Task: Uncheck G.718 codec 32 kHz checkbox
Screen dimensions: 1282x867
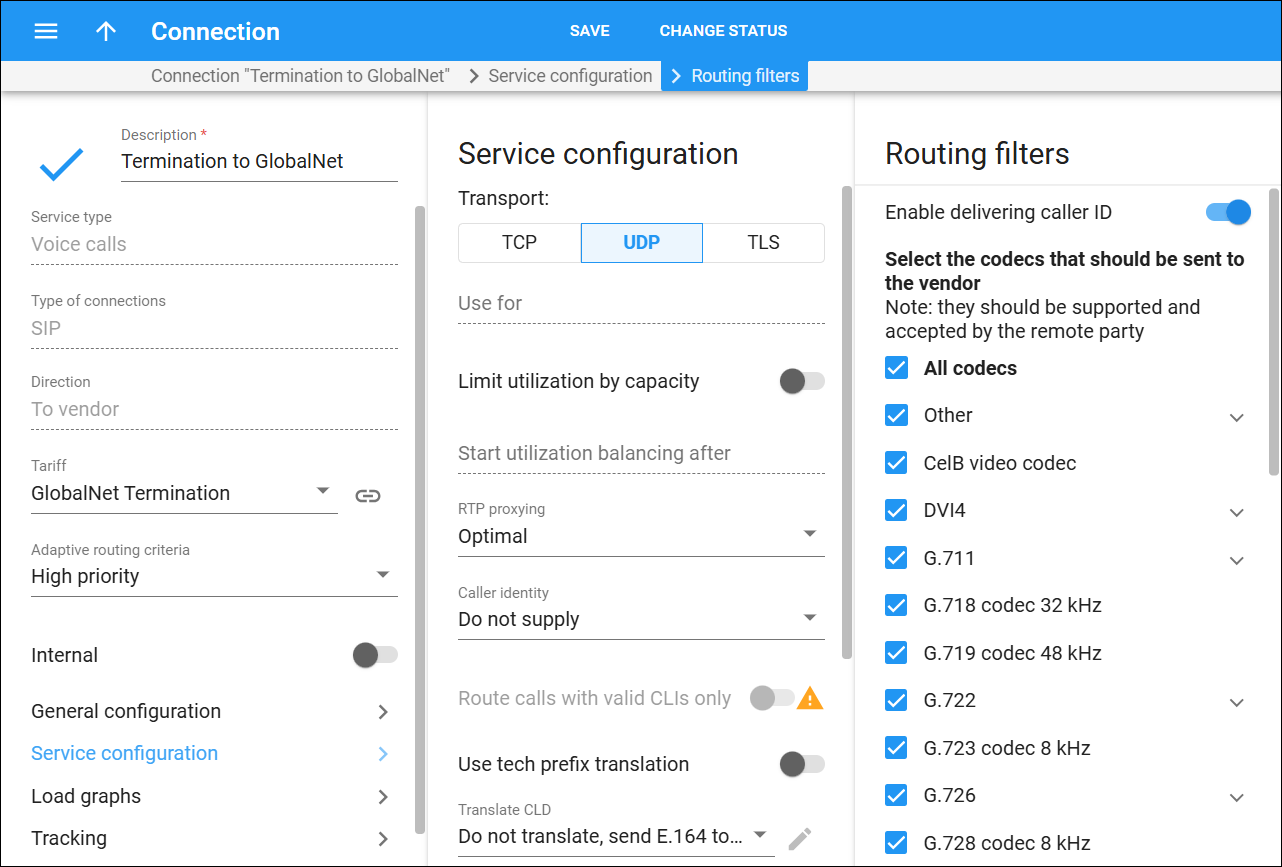Action: [x=897, y=605]
